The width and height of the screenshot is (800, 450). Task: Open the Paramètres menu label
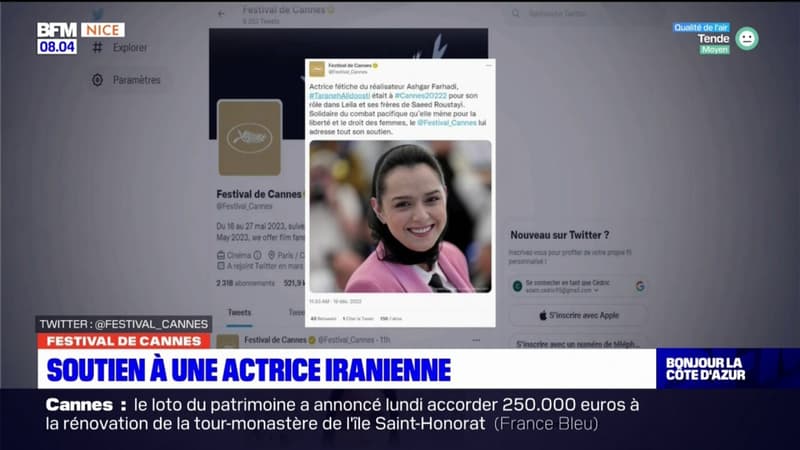click(137, 80)
